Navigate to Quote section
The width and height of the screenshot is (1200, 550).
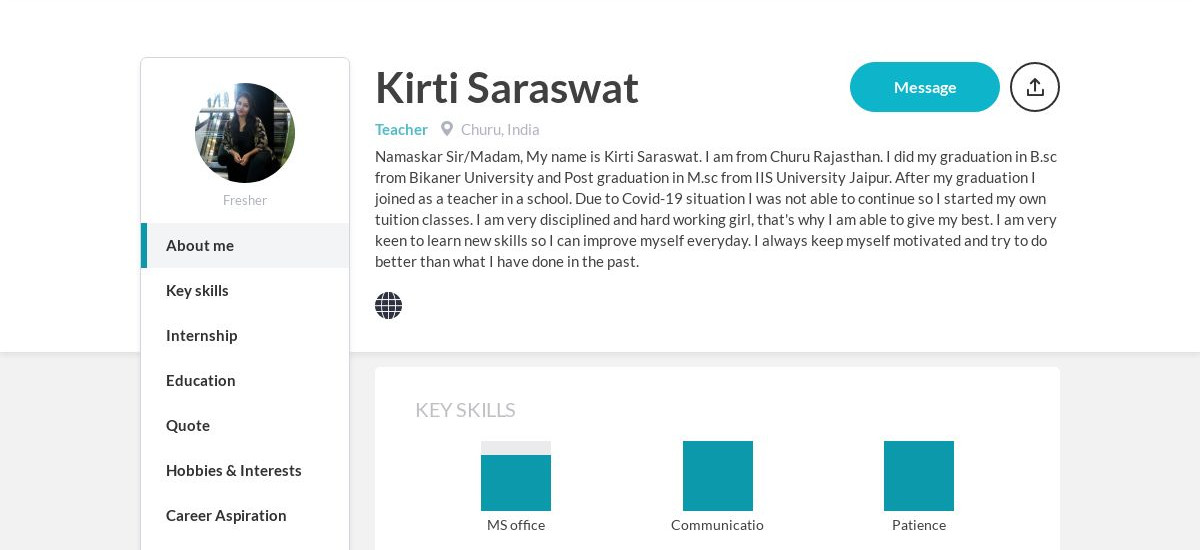point(245,425)
